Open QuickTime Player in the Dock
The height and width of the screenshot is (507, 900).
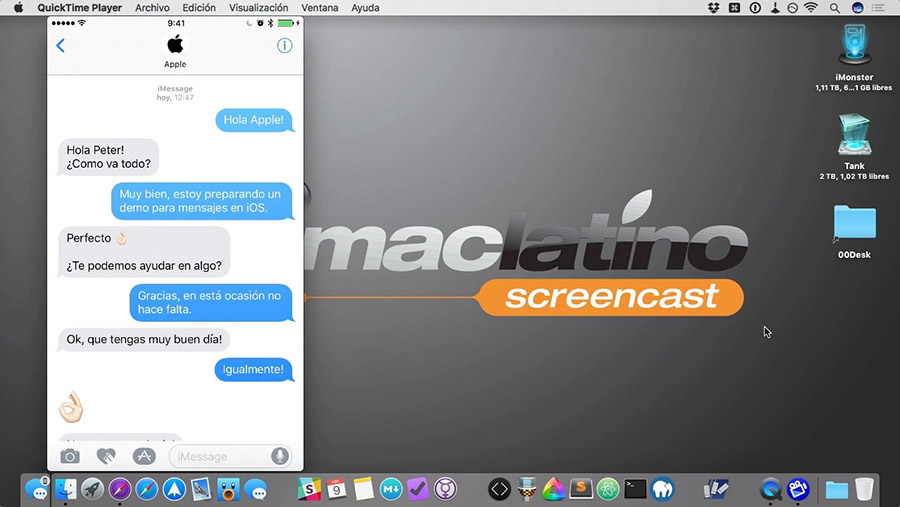point(770,490)
